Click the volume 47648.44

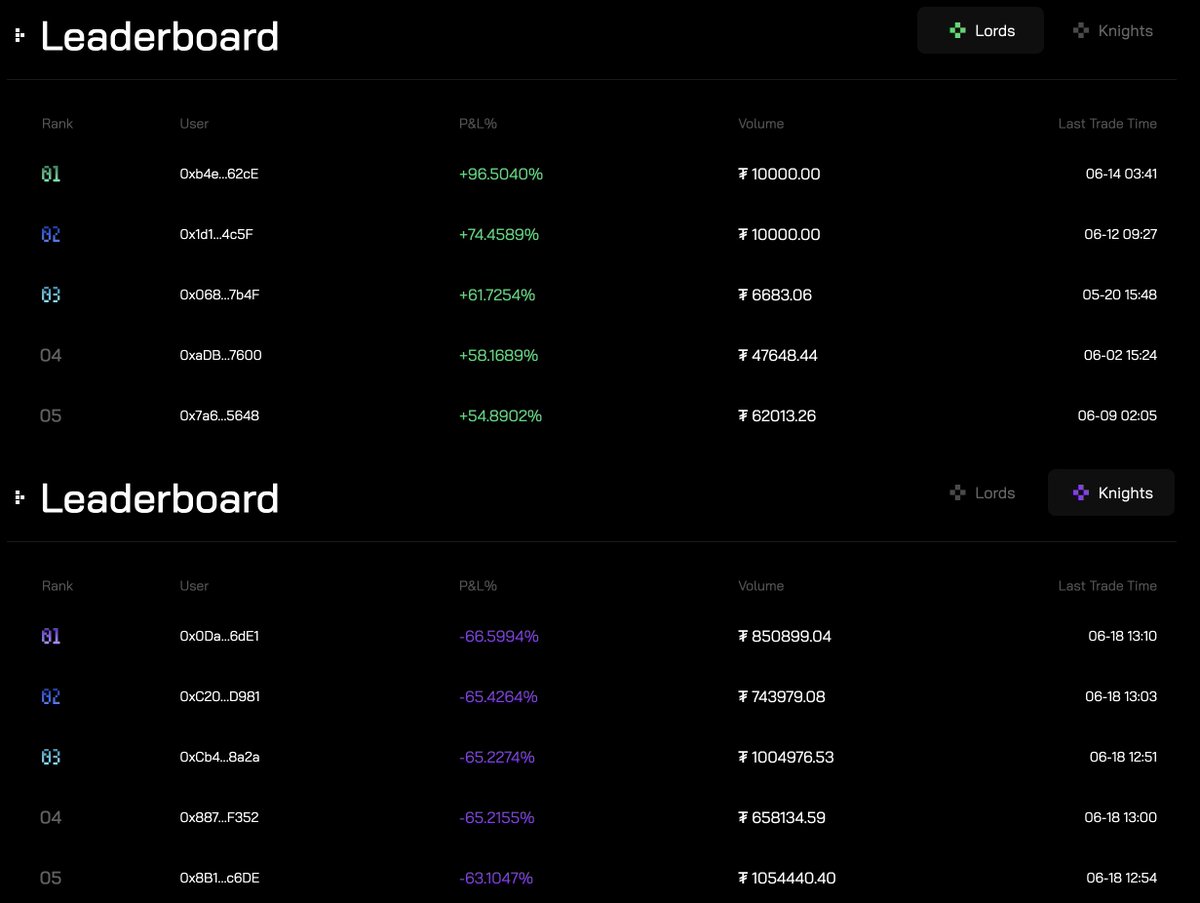pos(778,355)
